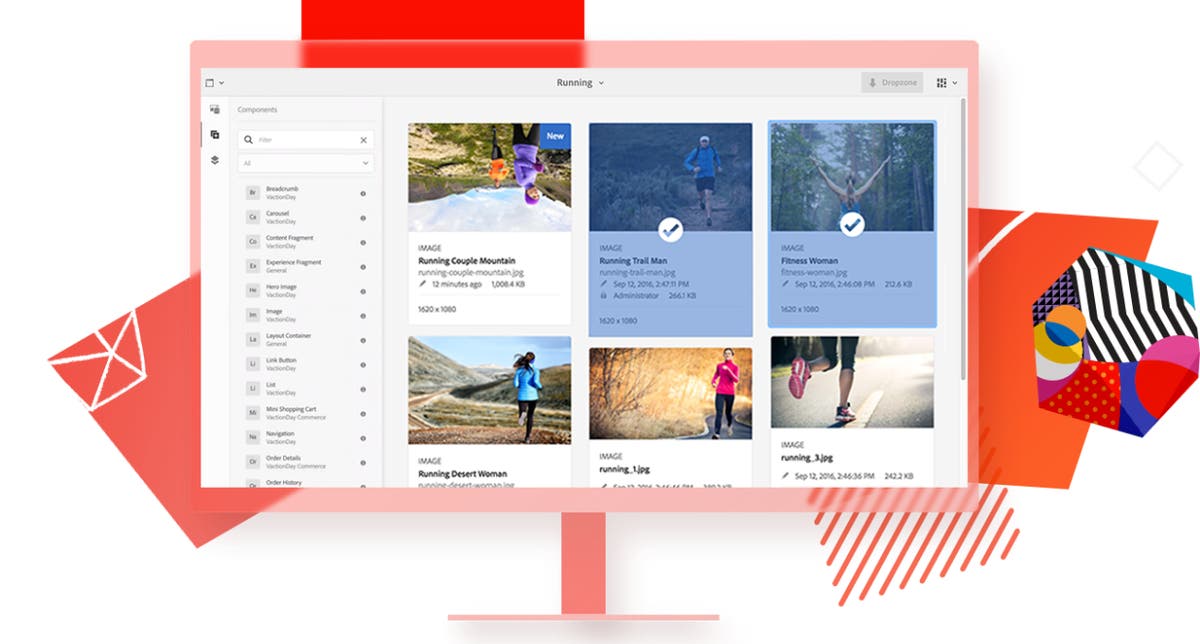Select the Im Image component badge
1200x644 pixels.
[x=253, y=315]
